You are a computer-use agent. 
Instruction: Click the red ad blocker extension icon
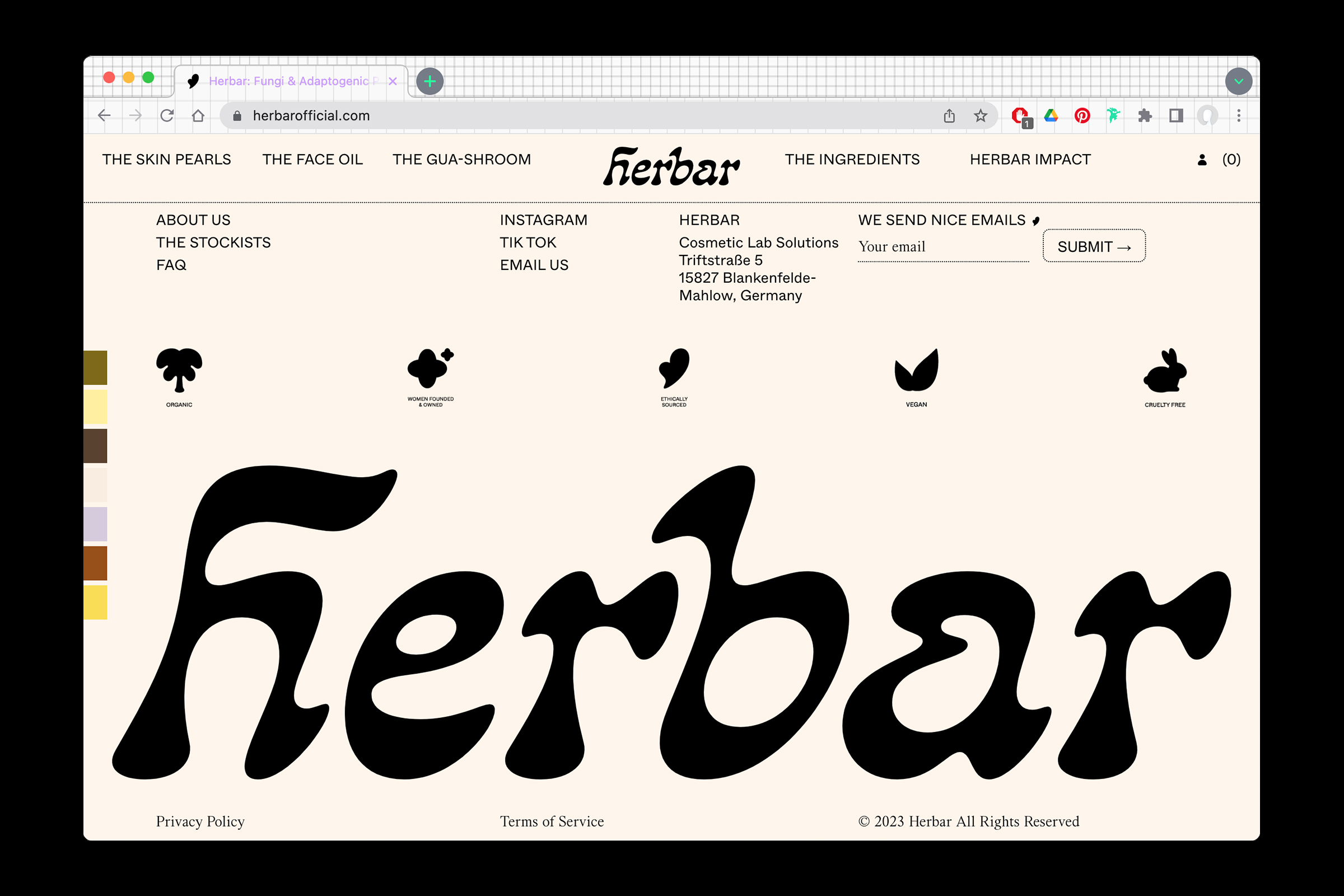coord(1019,115)
